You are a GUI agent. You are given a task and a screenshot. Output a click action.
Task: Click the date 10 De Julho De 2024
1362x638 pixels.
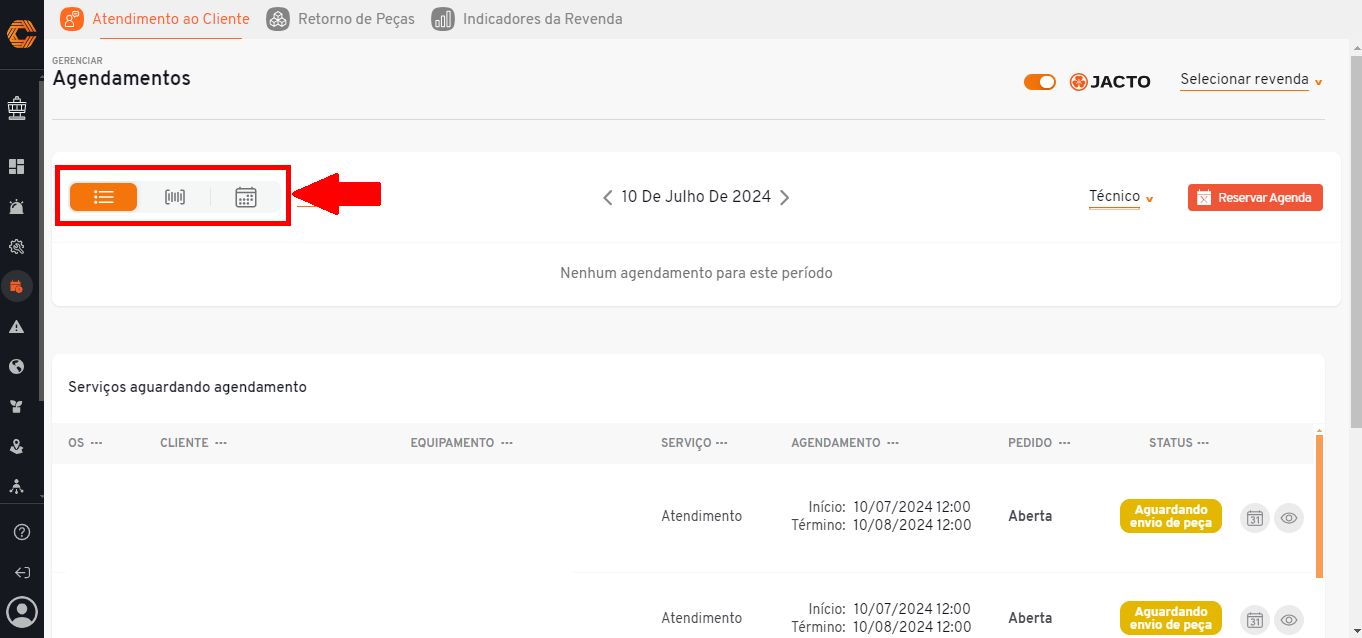click(x=696, y=197)
